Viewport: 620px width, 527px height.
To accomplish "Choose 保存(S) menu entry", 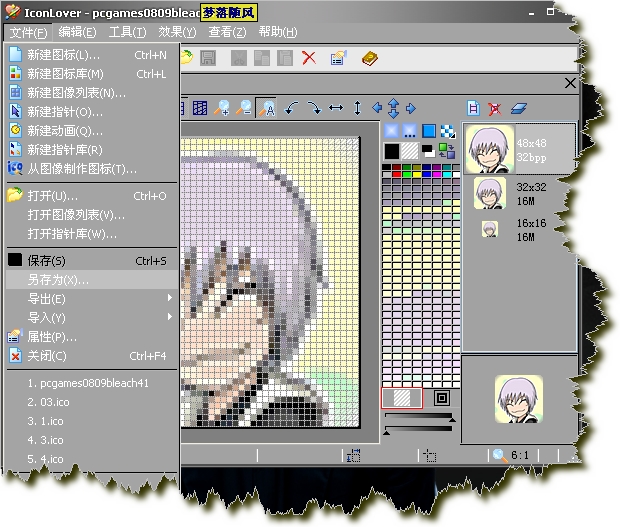I will coord(92,261).
